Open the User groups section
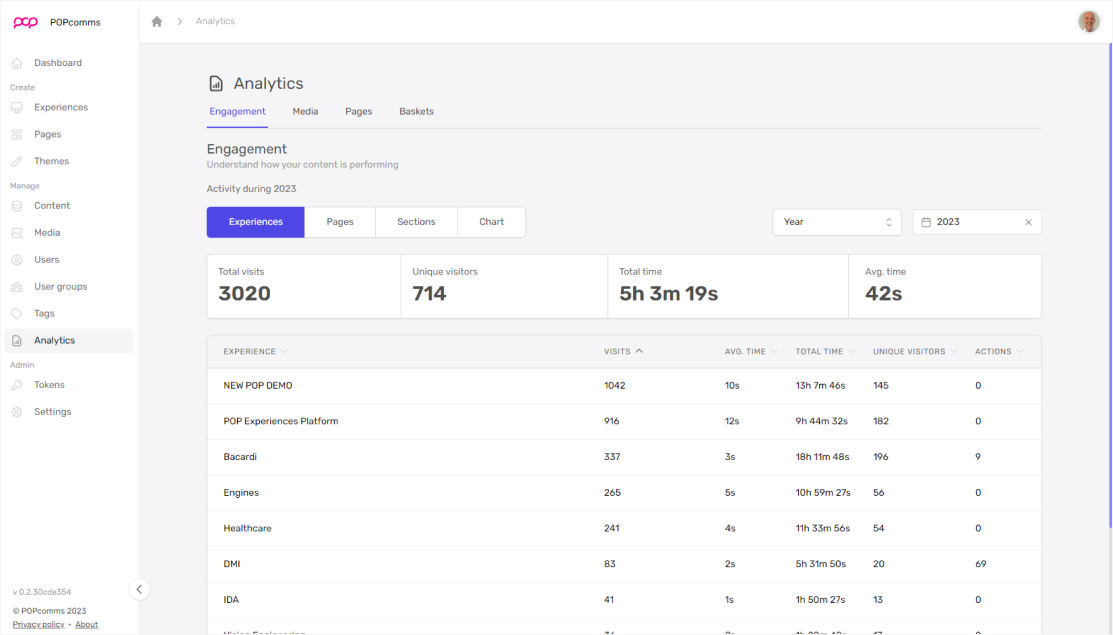 (58, 286)
